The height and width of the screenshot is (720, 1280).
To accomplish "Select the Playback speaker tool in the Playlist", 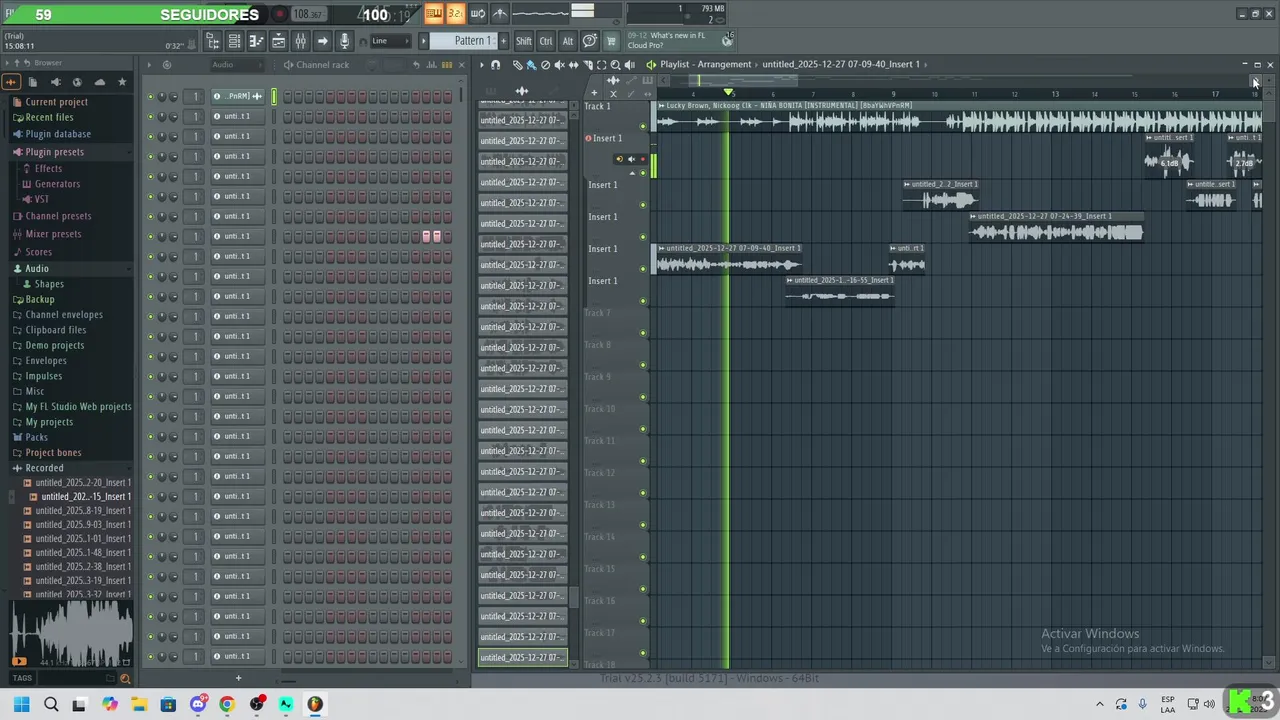I will pos(629,64).
